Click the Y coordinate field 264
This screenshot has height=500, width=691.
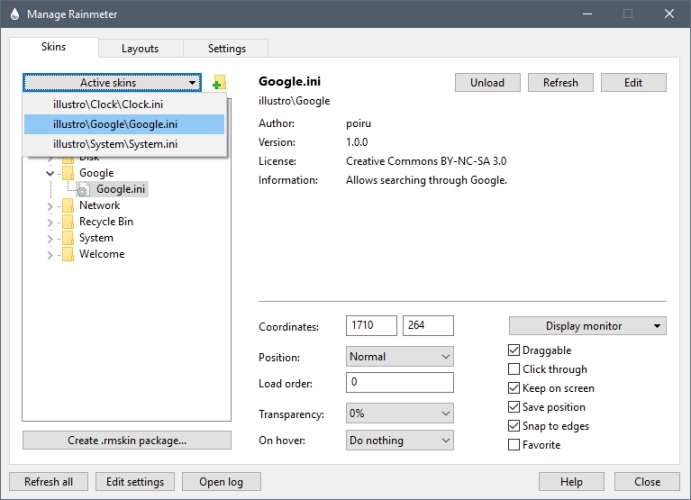click(428, 326)
